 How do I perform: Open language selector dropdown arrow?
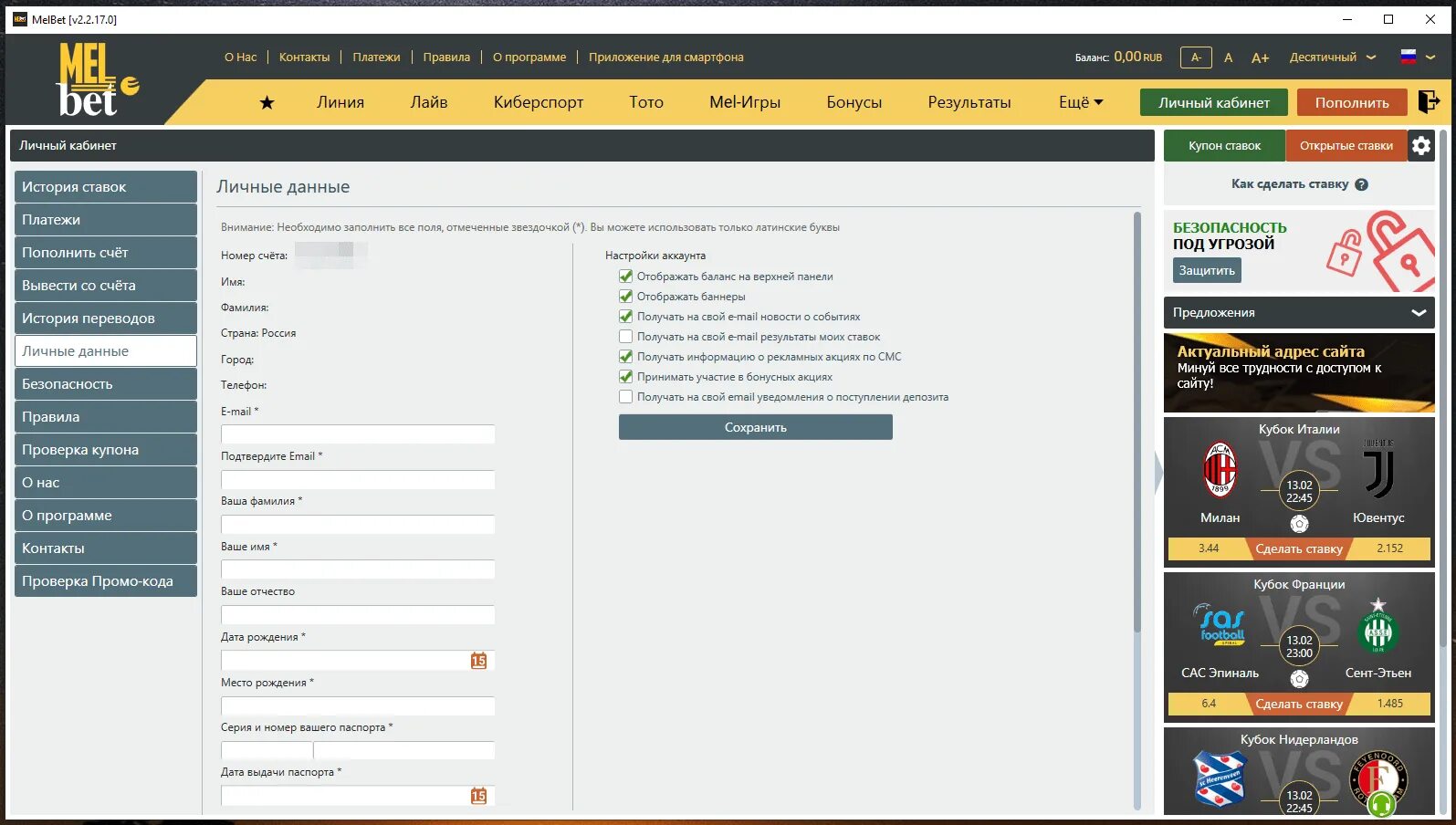click(1430, 57)
